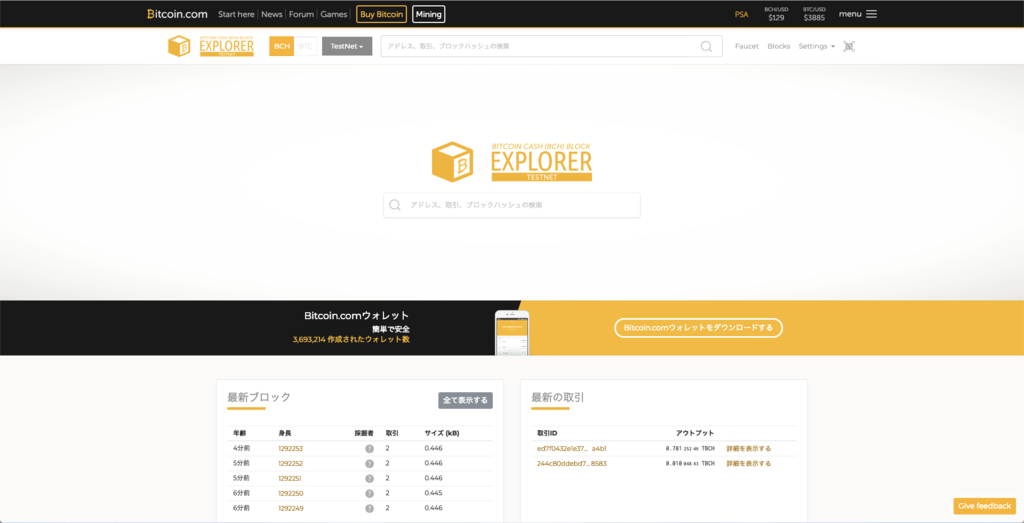Click the Mining button
Image resolution: width=1024 pixels, height=523 pixels.
point(428,14)
